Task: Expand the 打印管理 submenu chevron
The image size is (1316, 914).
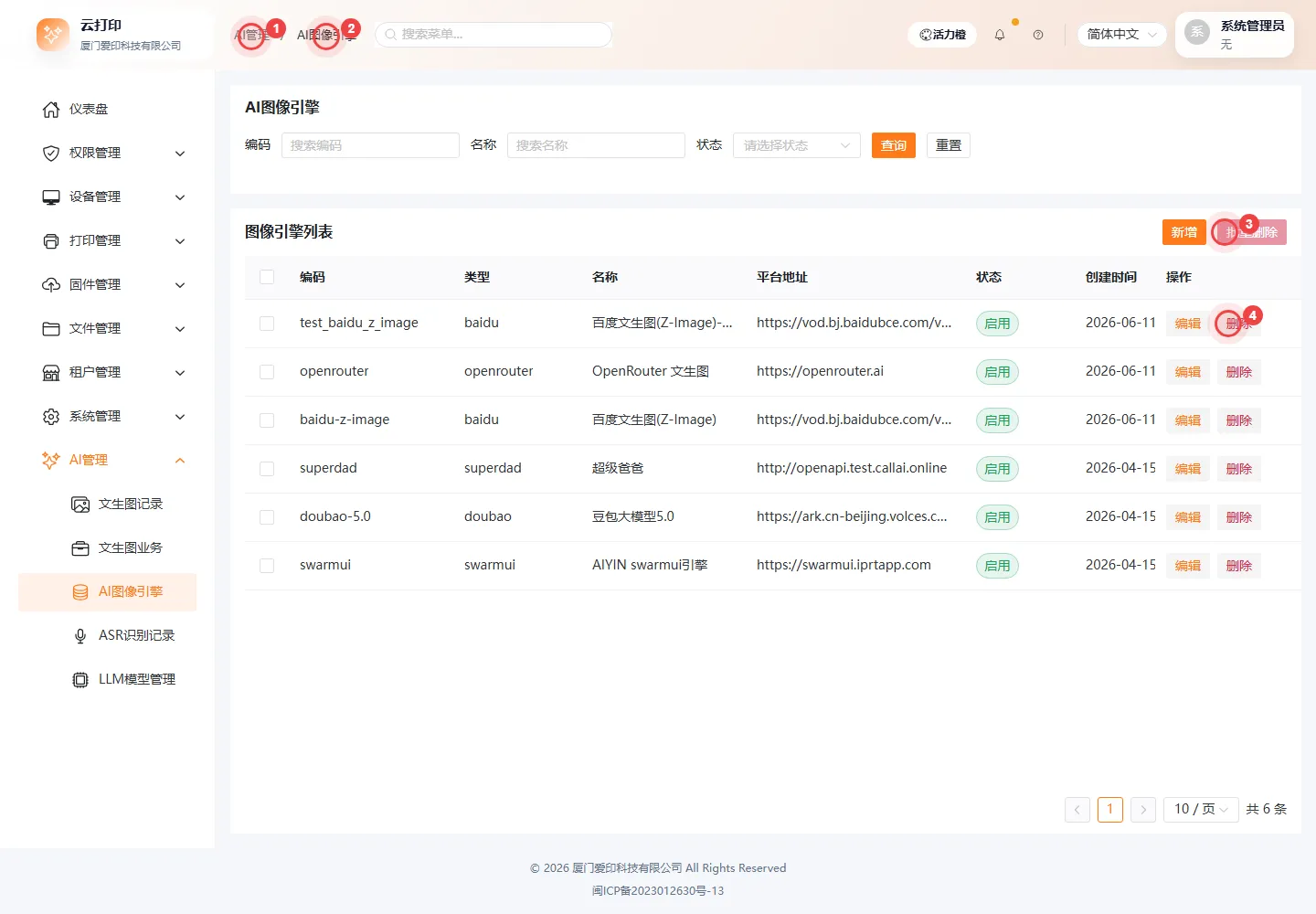Action: (x=180, y=241)
